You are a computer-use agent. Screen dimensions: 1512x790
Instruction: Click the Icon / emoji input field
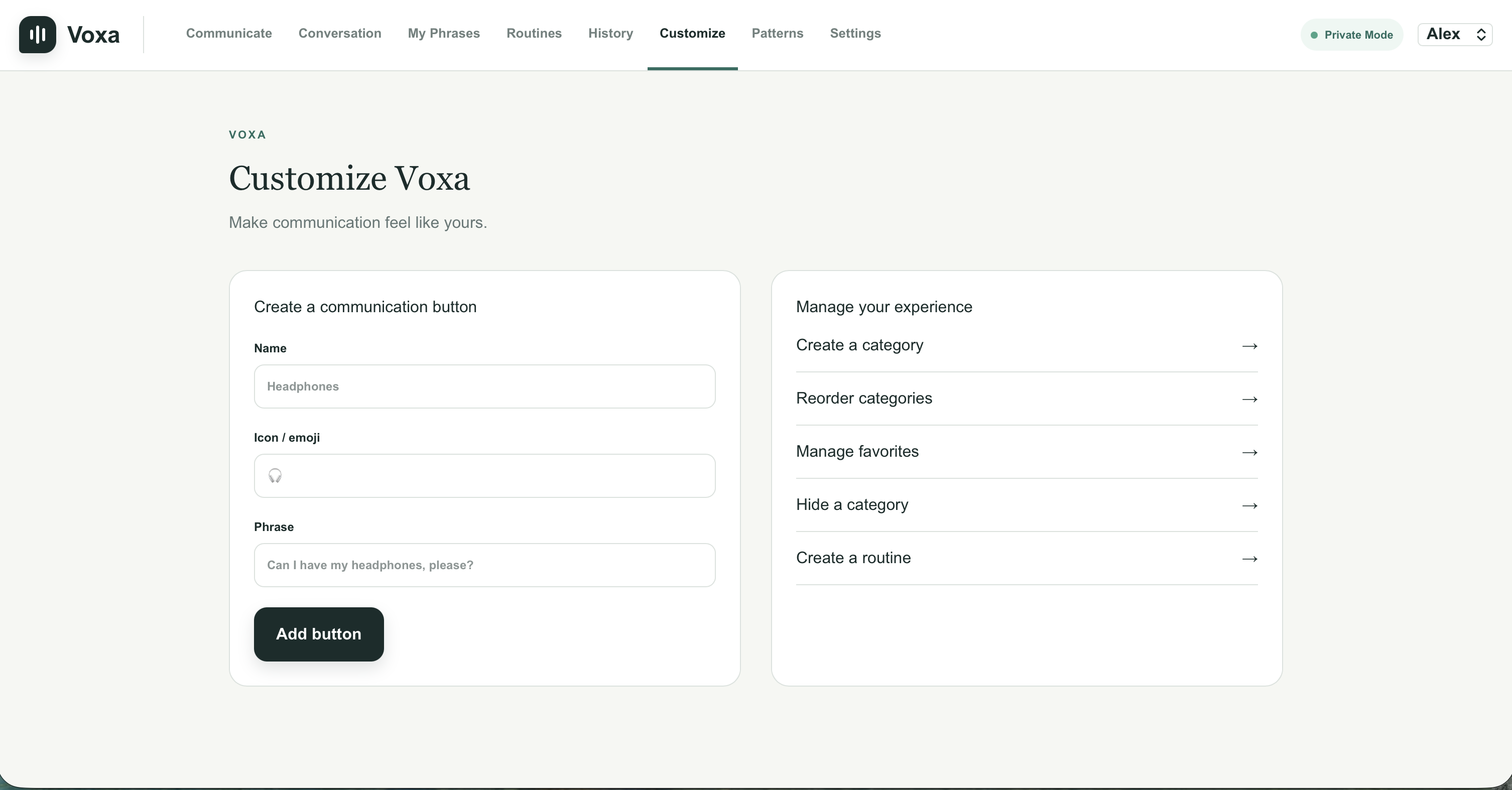click(485, 475)
